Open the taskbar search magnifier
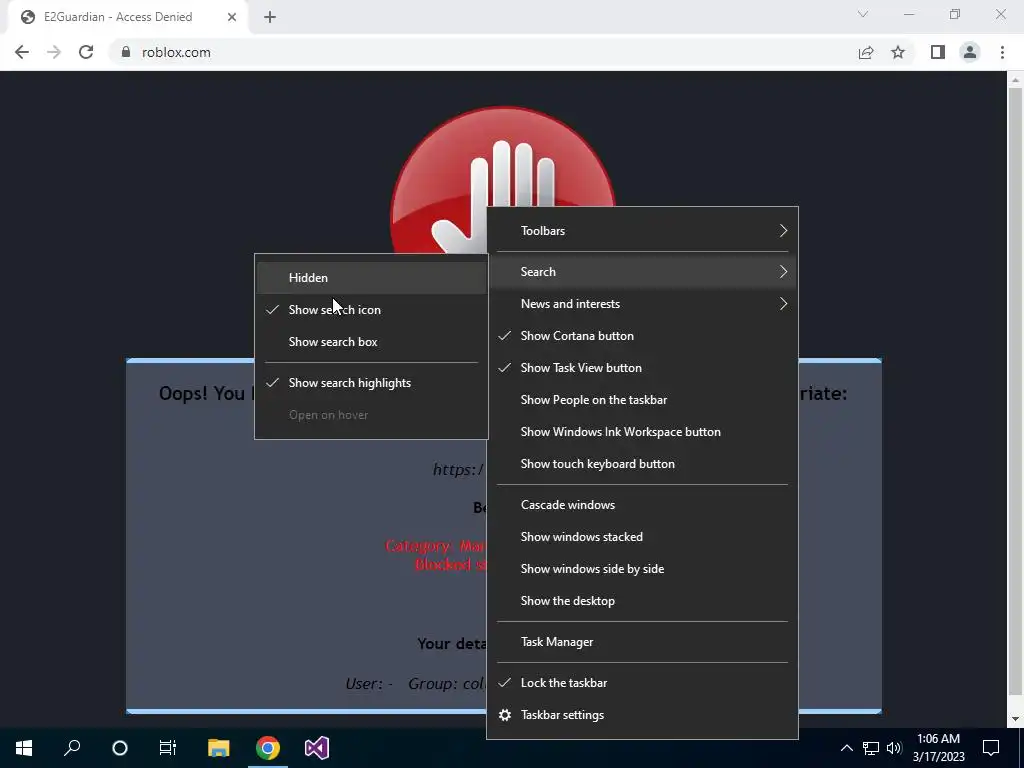This screenshot has height=768, width=1024. tap(72, 748)
